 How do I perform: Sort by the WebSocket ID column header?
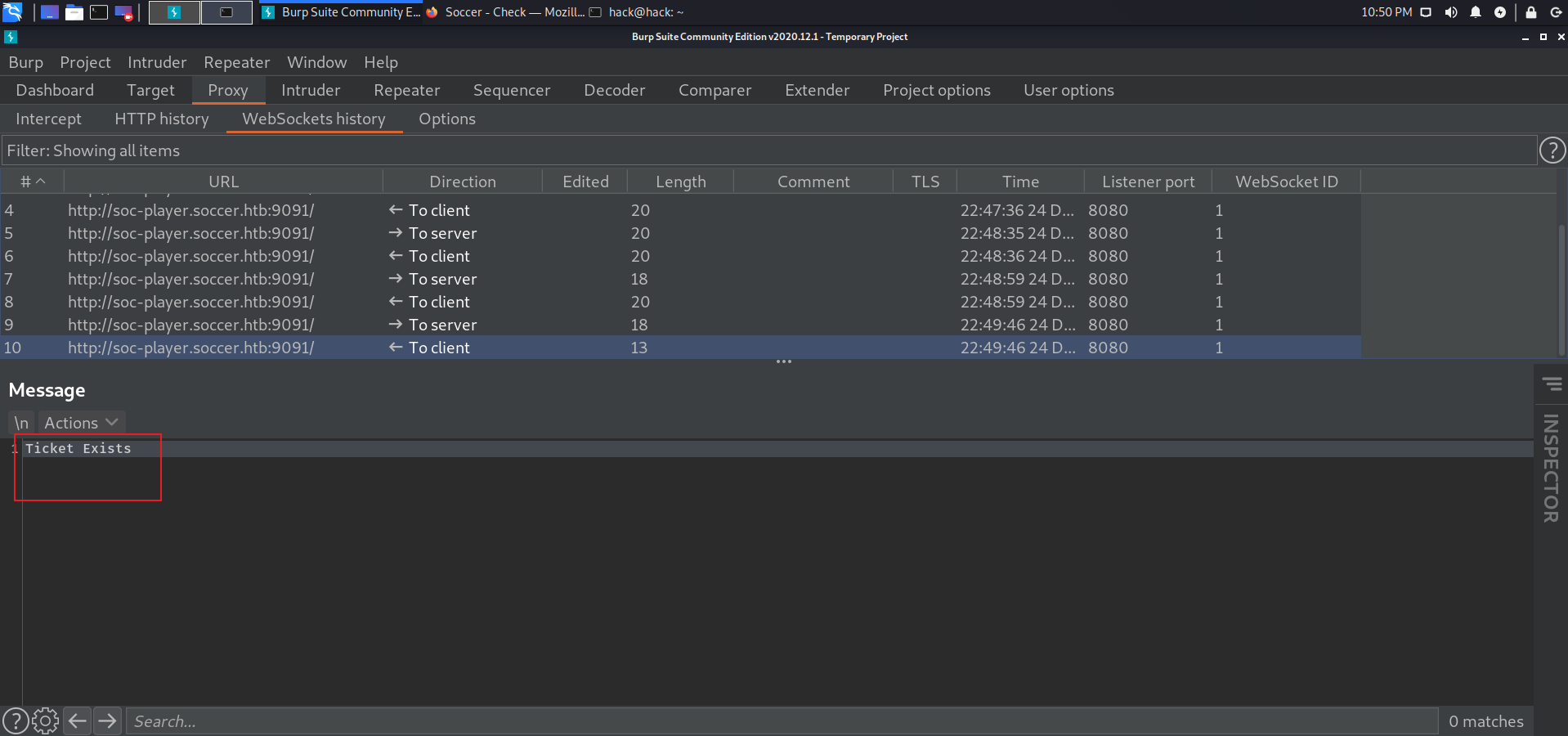(1287, 182)
